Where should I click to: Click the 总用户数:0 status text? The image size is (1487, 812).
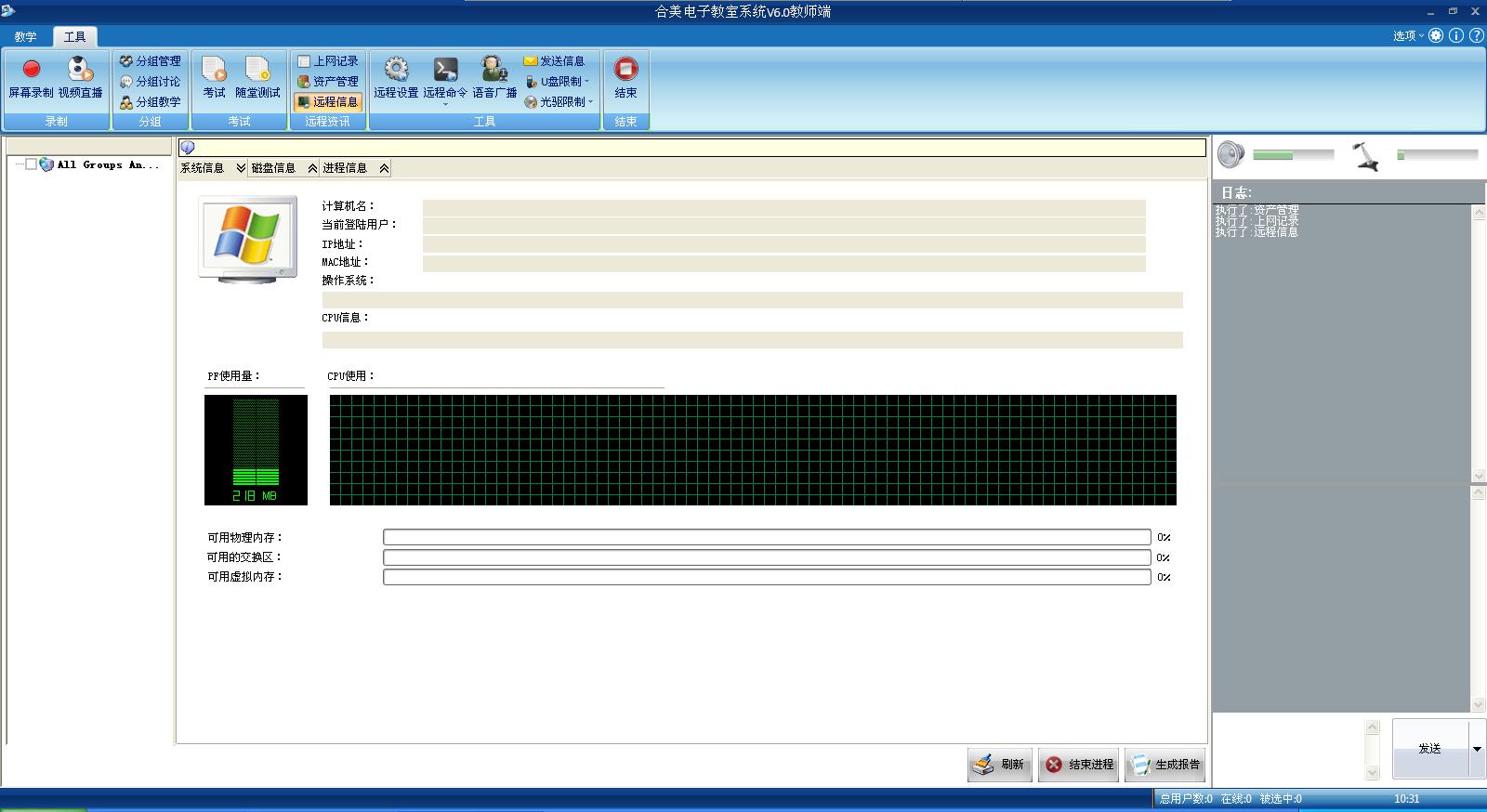click(1186, 799)
